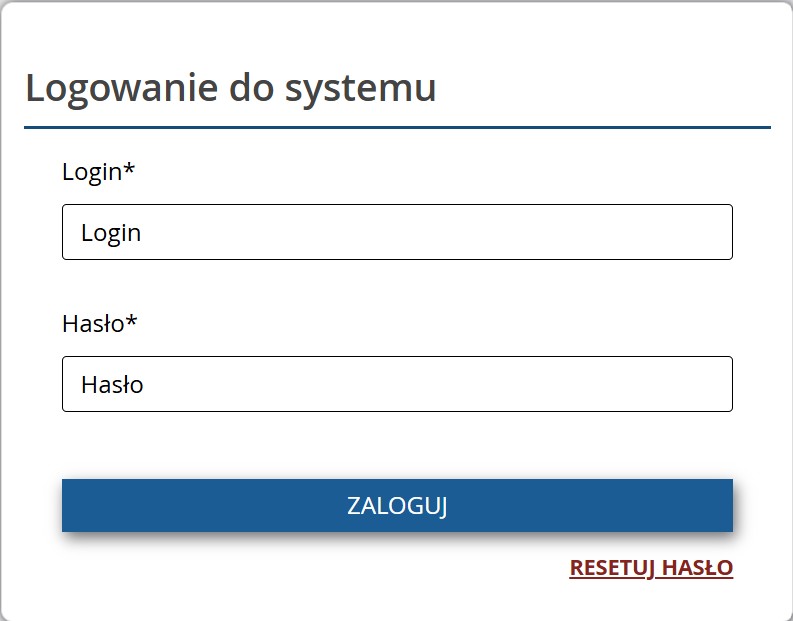Log in using the ZALOGUJ button
Screen dimensions: 793x621
[397, 505]
